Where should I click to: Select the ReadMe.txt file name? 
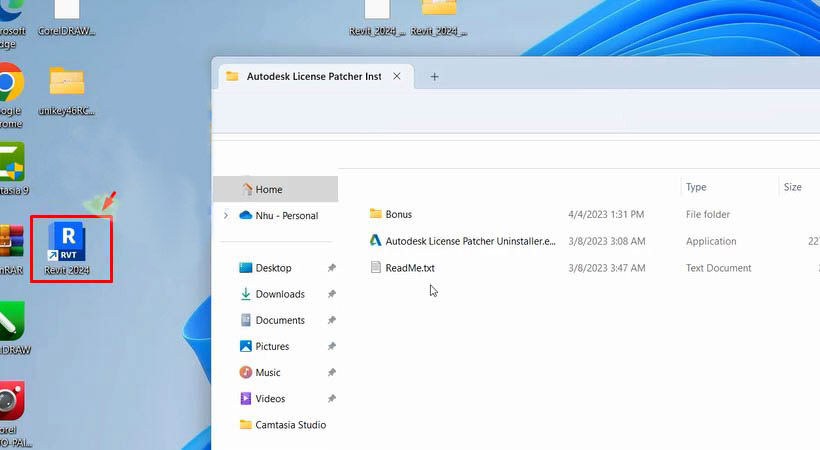coord(410,267)
